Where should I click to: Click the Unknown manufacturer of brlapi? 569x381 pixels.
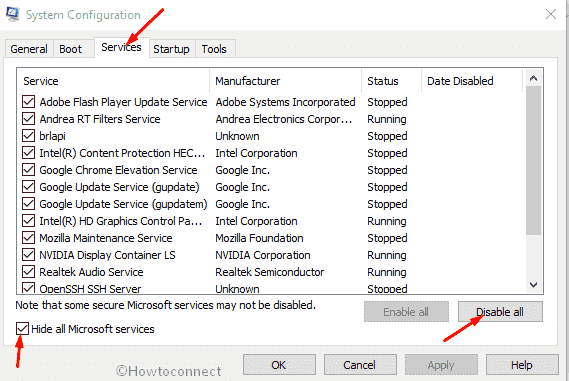point(237,136)
